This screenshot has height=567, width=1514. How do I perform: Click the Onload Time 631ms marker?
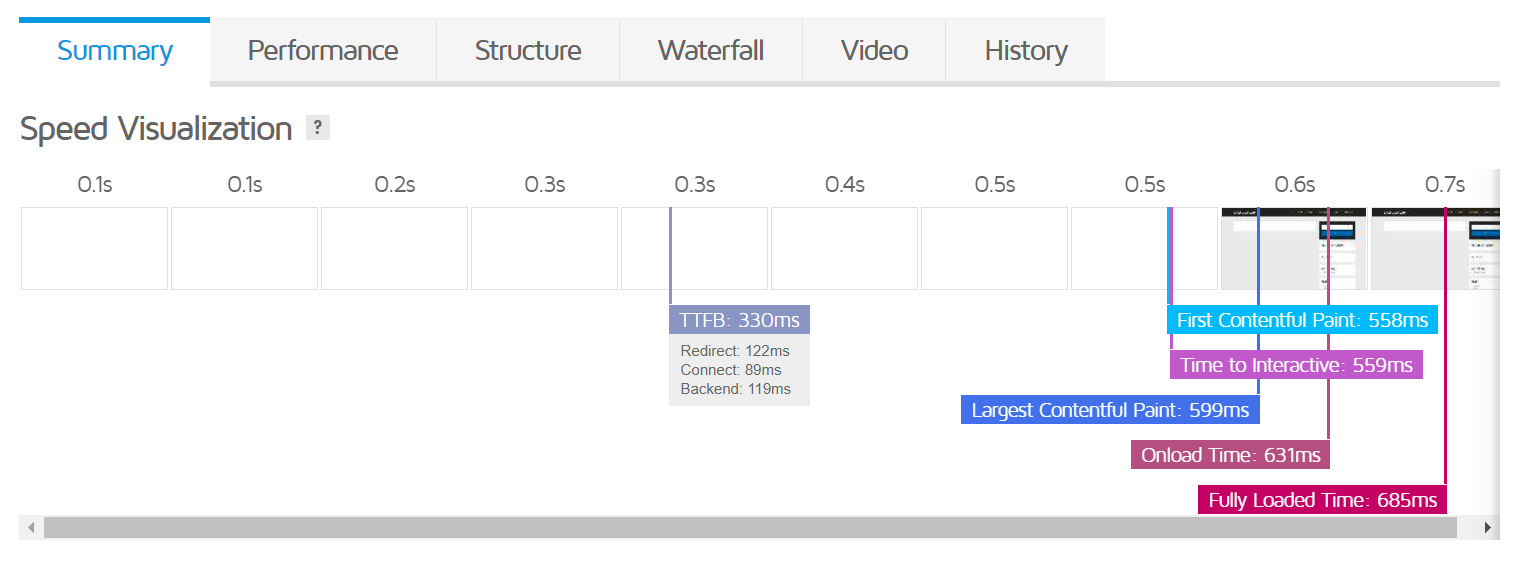(1230, 455)
